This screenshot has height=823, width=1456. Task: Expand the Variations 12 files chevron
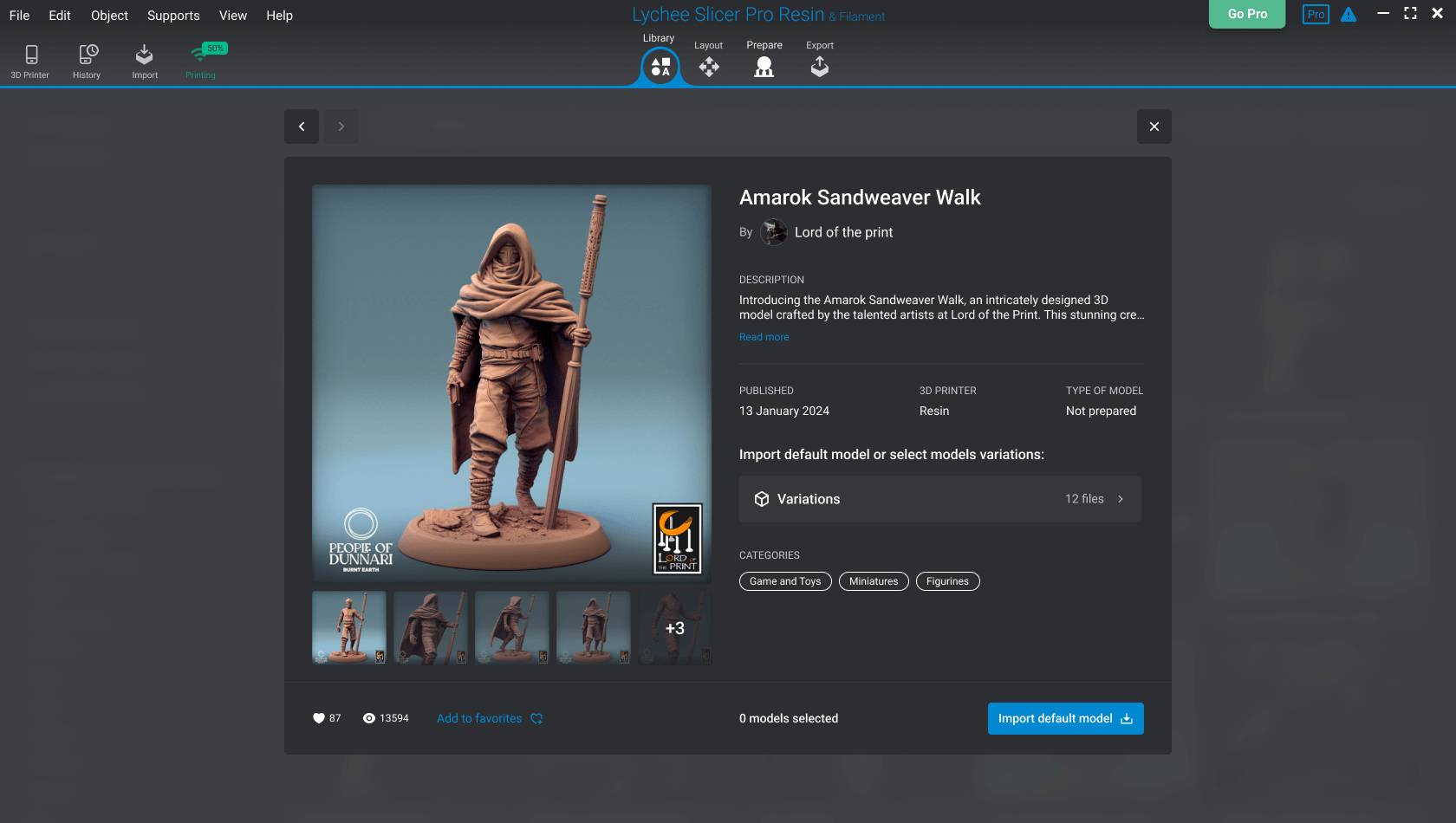(x=1121, y=499)
